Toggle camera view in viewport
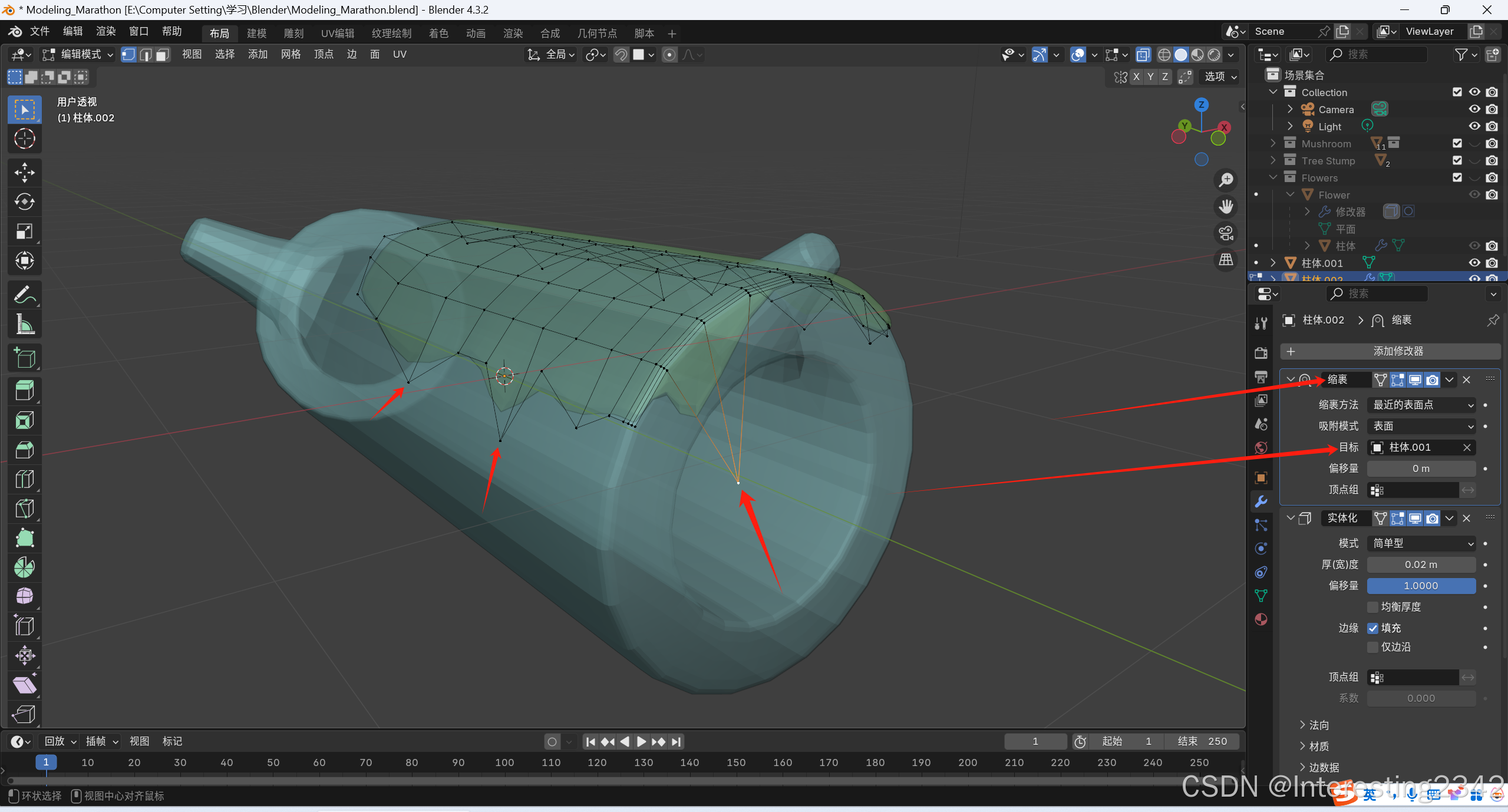Screen dimensions: 1508x812 [1226, 233]
